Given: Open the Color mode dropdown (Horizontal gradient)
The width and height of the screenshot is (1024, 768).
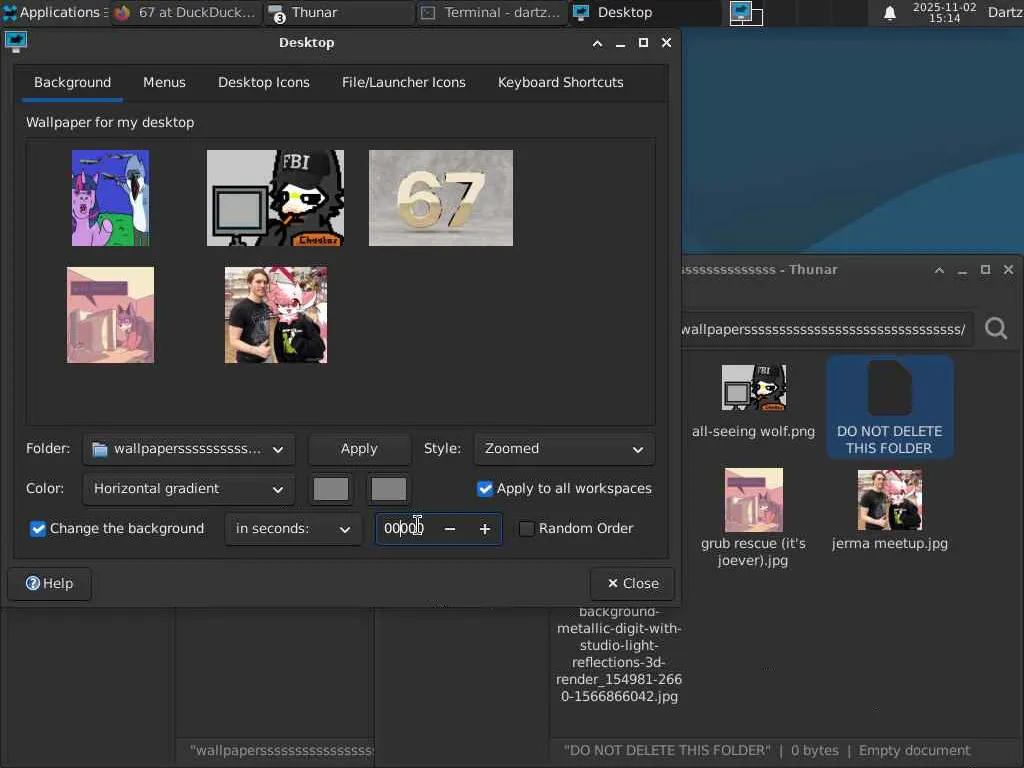Looking at the screenshot, I should click(x=188, y=489).
